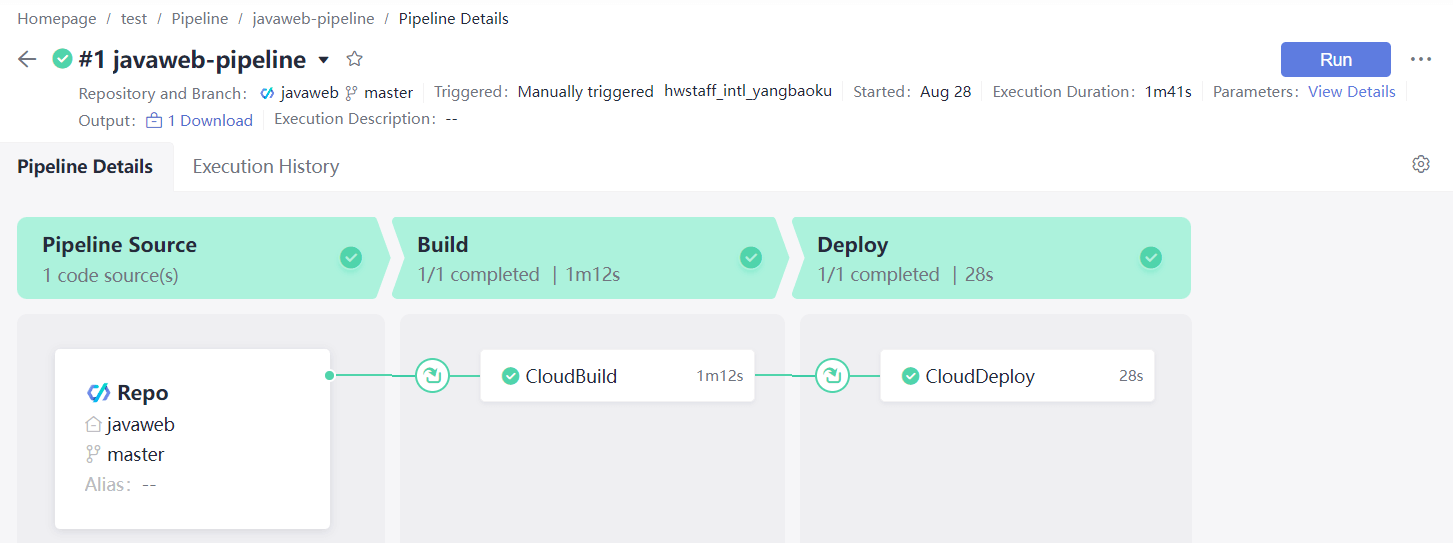Screen dimensions: 1453x543
Task: Open pipeline settings gear icon
Action: tap(1420, 165)
